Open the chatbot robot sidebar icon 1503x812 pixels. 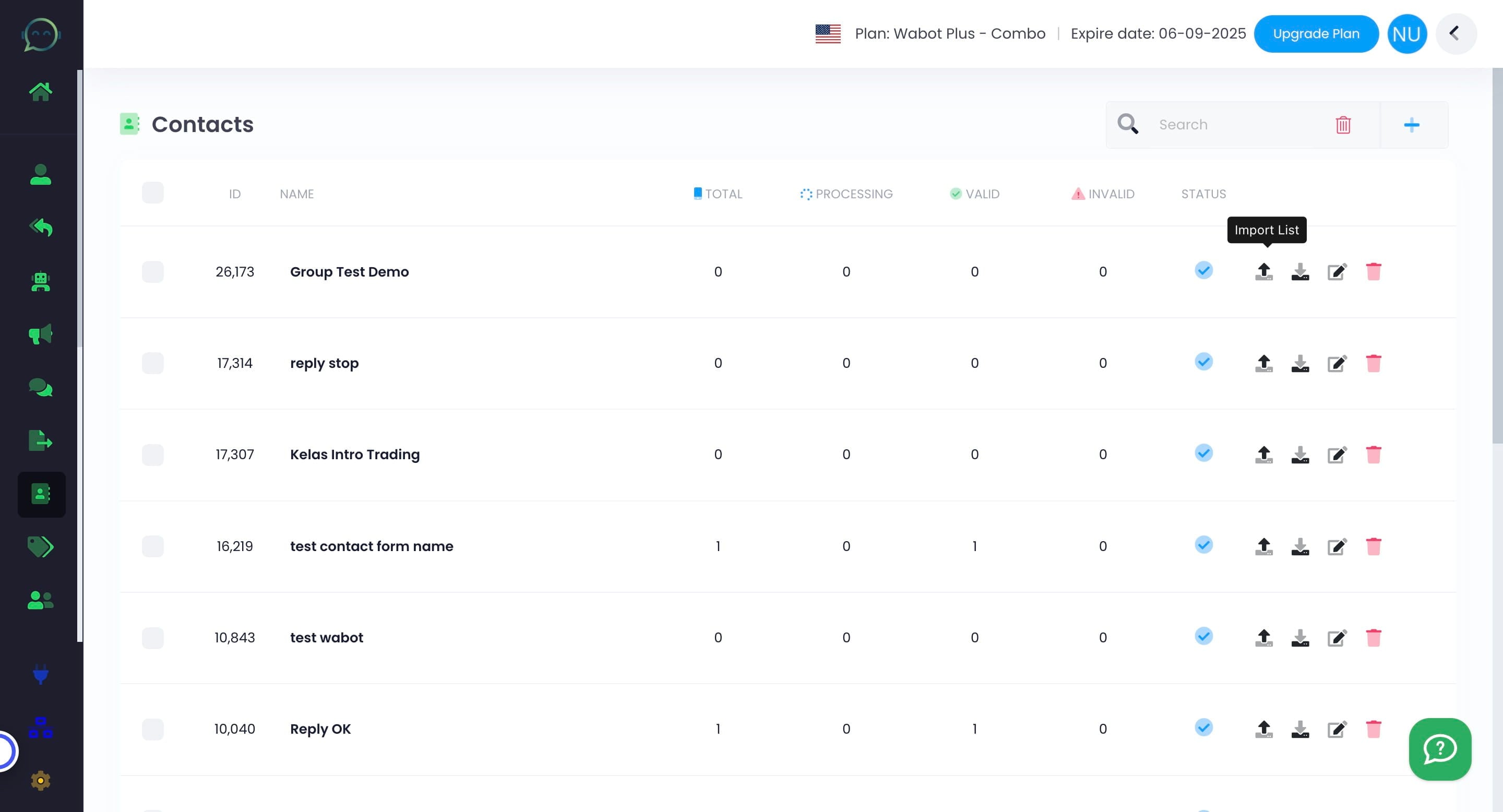pos(40,282)
